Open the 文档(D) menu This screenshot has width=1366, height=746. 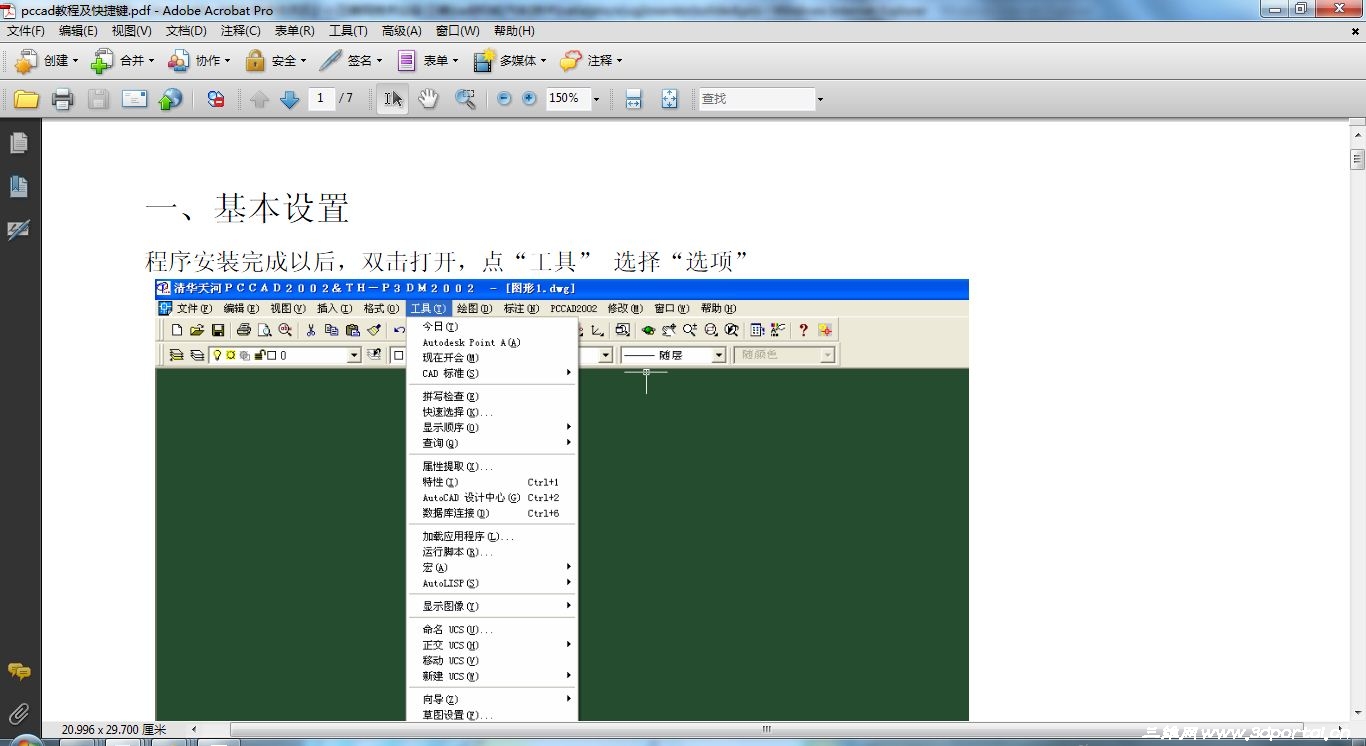tap(186, 31)
